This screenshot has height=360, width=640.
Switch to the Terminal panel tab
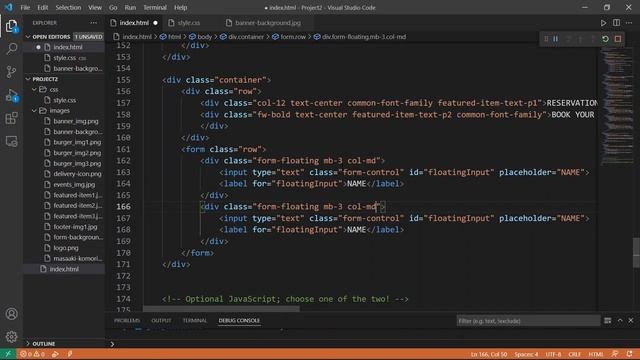pos(195,321)
